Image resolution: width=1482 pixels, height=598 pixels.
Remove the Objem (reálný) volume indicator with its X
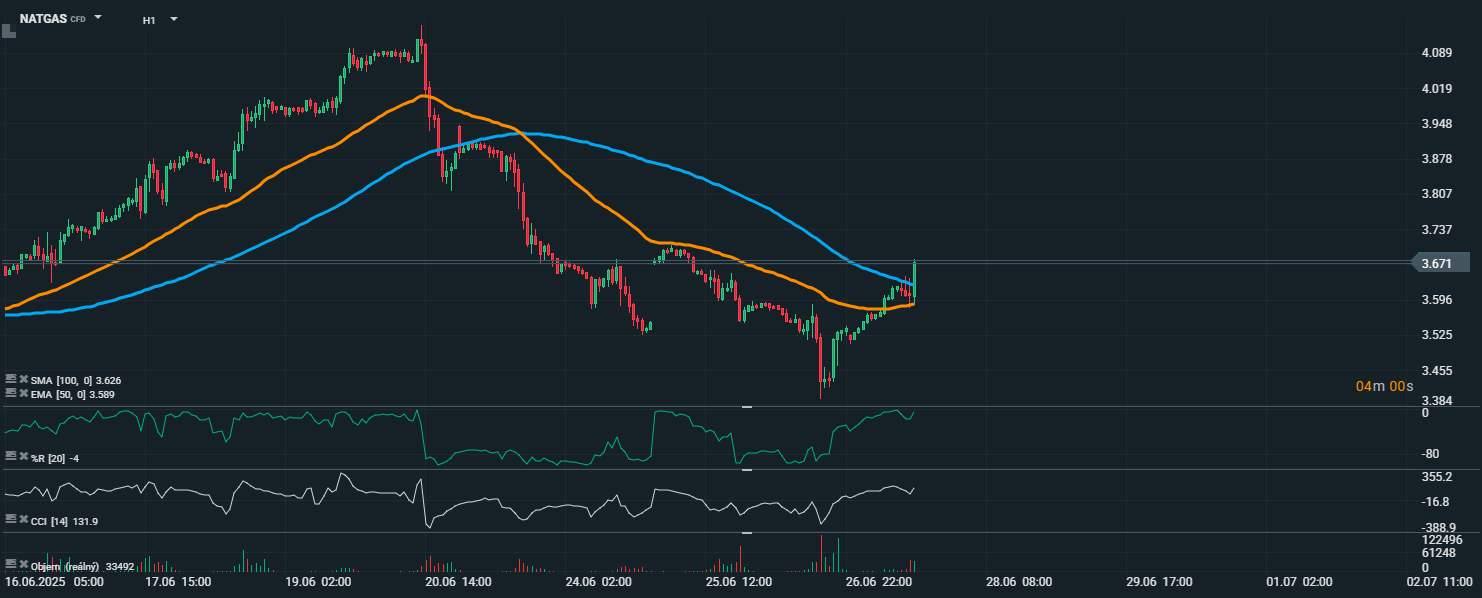coord(24,564)
